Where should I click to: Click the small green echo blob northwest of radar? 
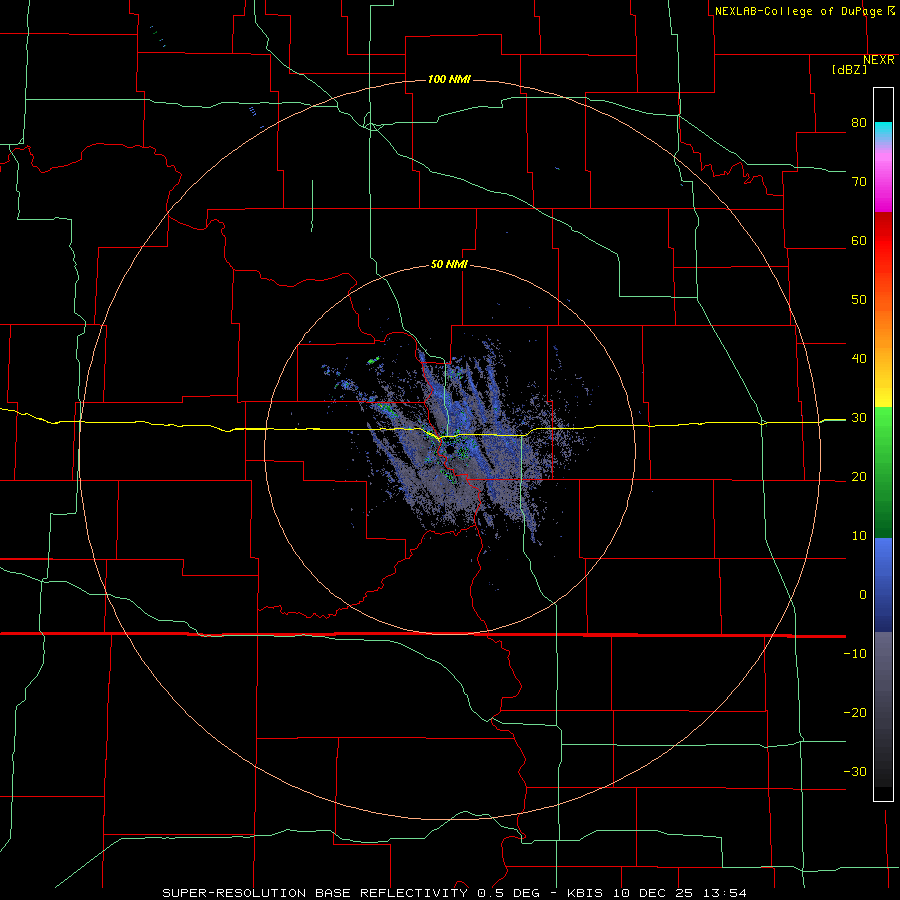coord(374,361)
